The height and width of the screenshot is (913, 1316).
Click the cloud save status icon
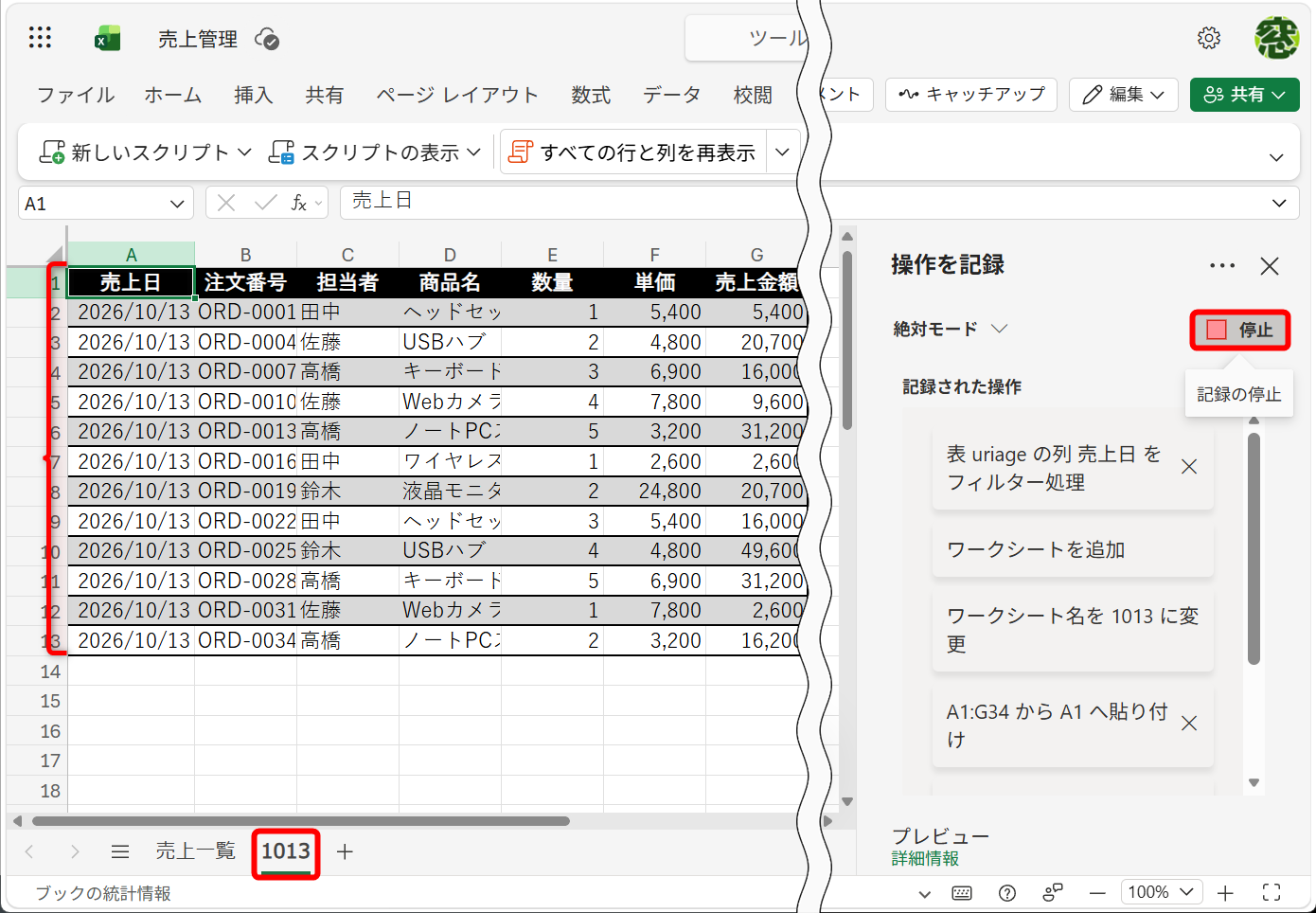coord(267,39)
